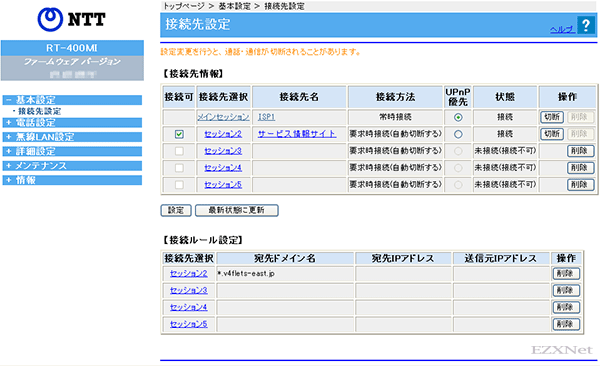Open the help question mark icon
The height and width of the screenshot is (366, 600).
[x=586, y=26]
